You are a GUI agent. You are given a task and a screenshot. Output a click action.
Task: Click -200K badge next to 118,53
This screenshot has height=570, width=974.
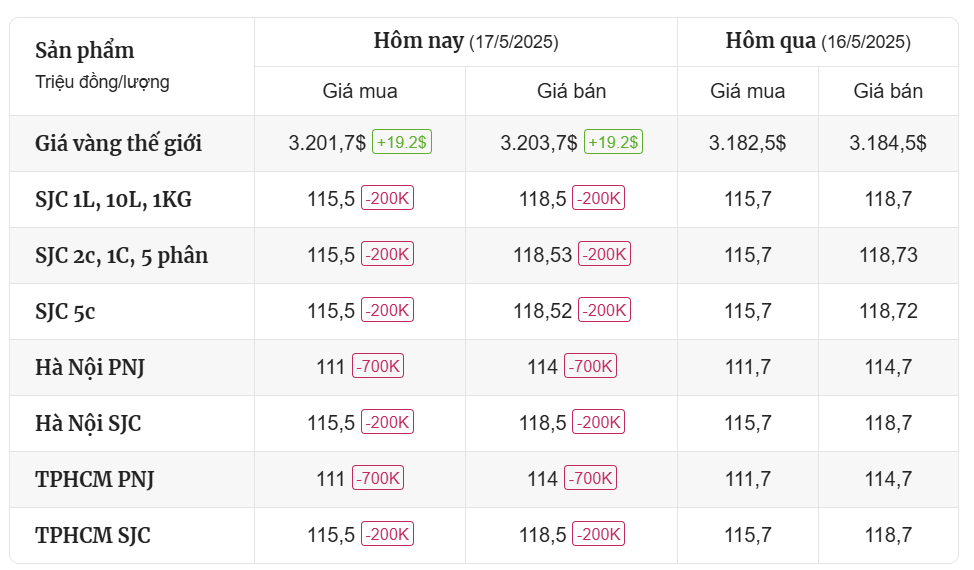(x=604, y=254)
